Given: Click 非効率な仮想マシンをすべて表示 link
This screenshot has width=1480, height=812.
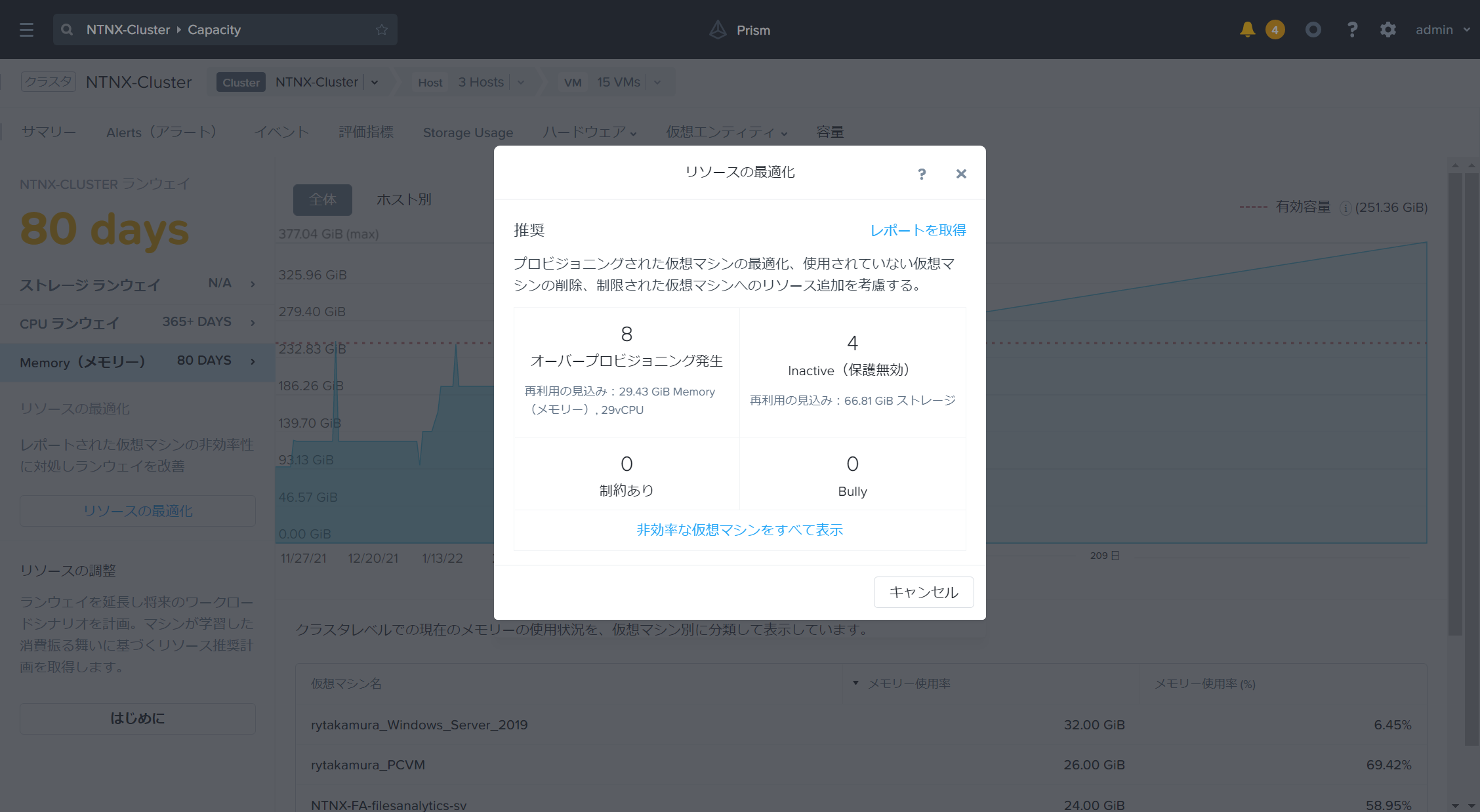Looking at the screenshot, I should [x=739, y=530].
